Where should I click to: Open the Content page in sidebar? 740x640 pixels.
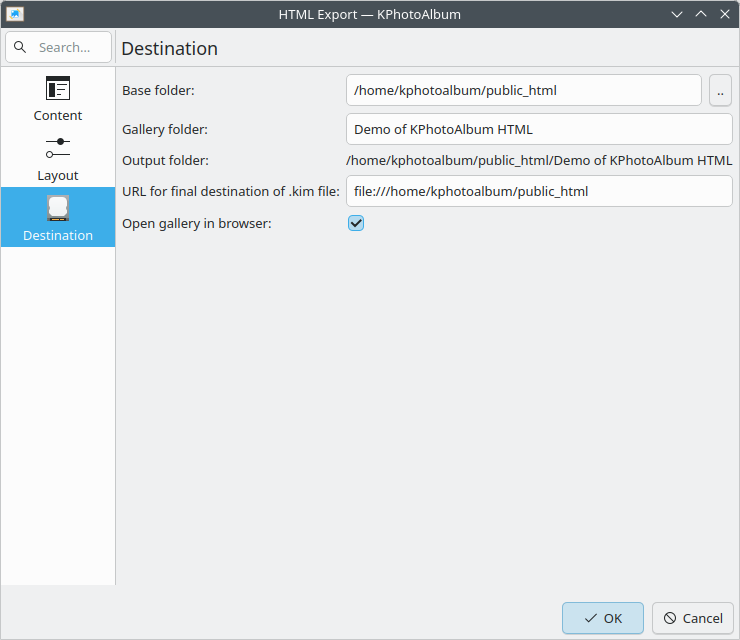pos(58,98)
